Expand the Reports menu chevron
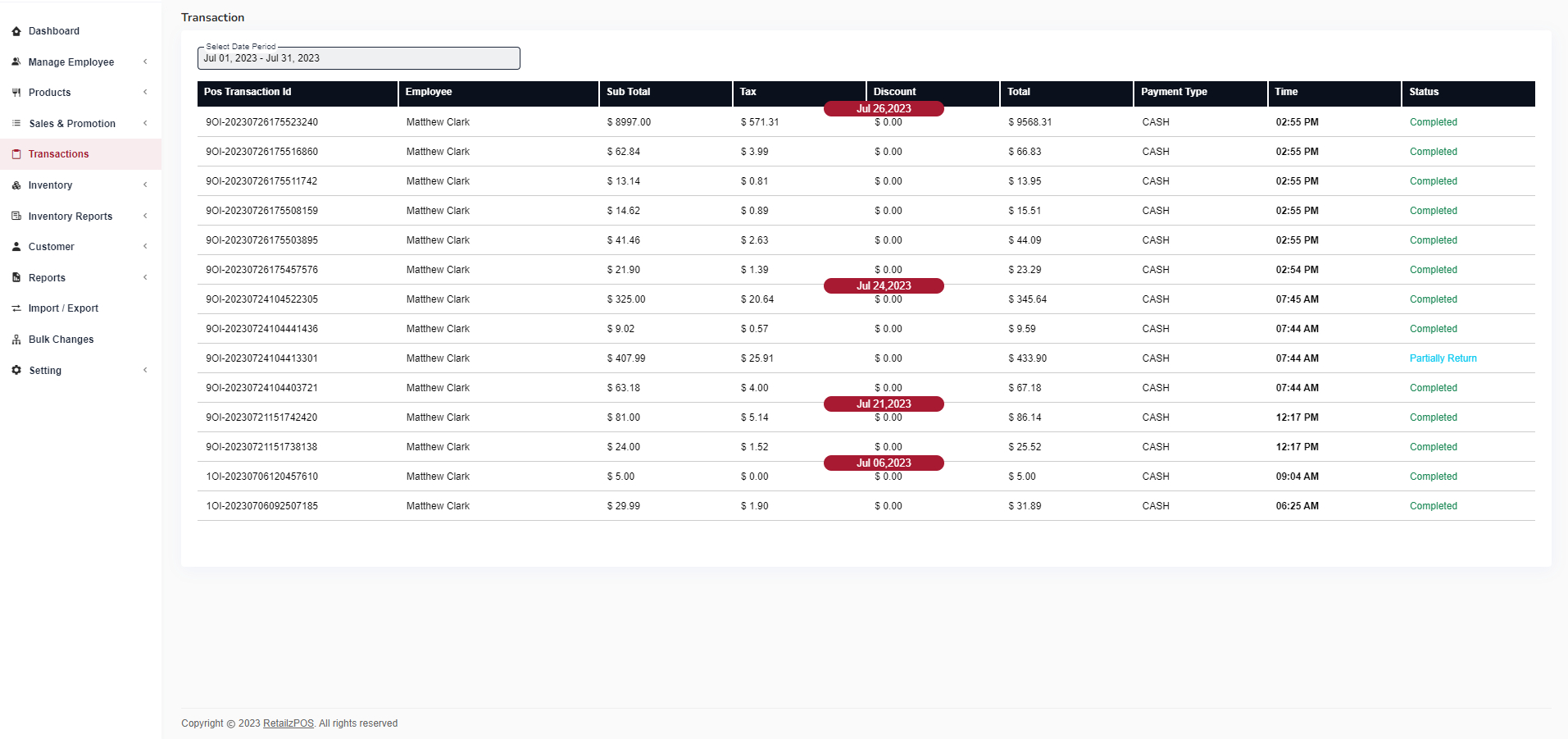 click(x=145, y=277)
